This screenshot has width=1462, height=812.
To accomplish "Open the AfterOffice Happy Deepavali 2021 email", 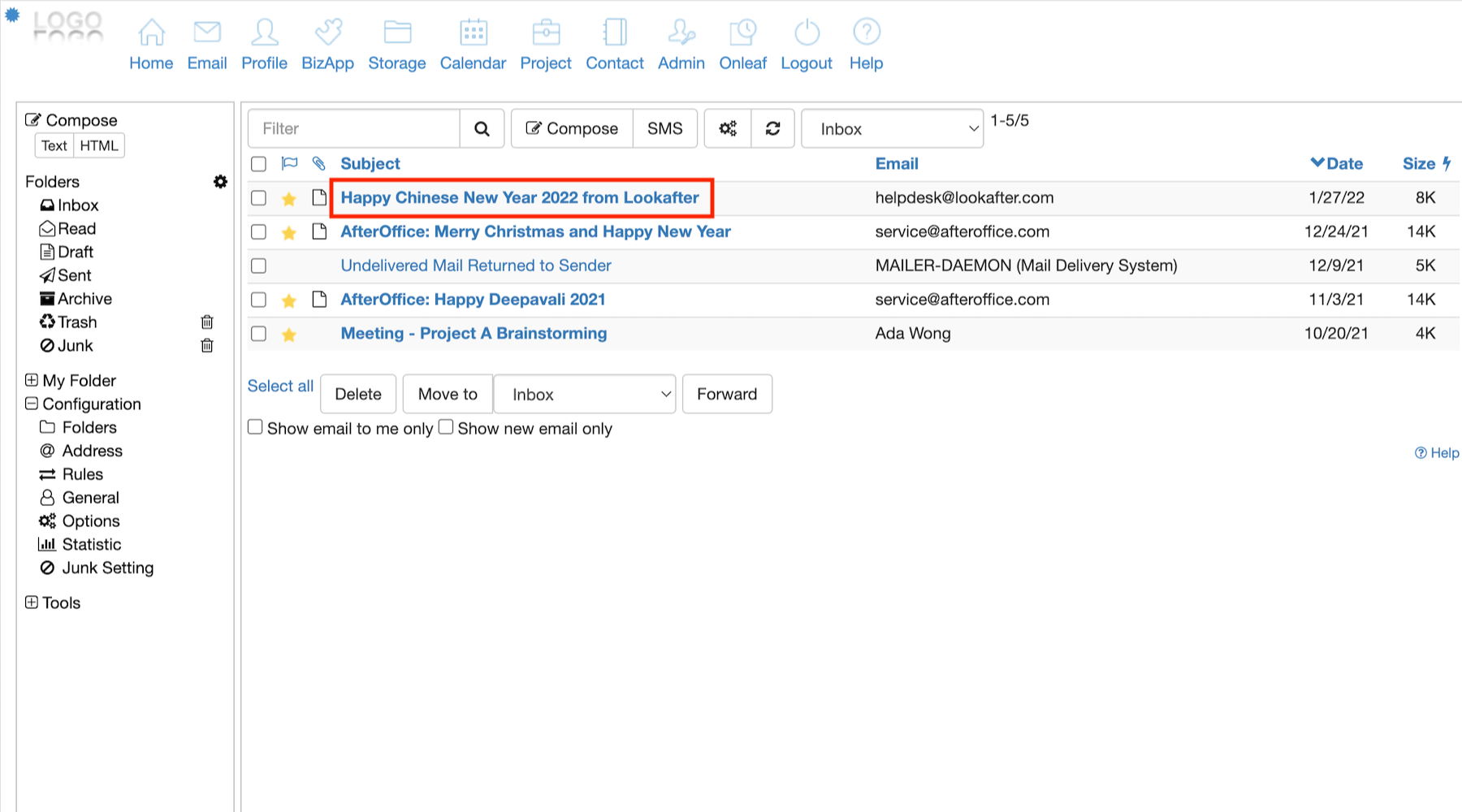I will pos(473,300).
